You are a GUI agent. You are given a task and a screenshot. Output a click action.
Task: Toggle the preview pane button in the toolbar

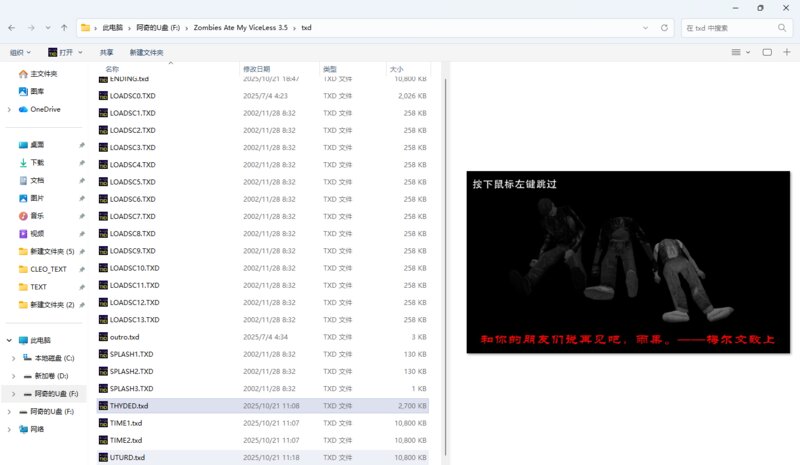click(x=768, y=51)
